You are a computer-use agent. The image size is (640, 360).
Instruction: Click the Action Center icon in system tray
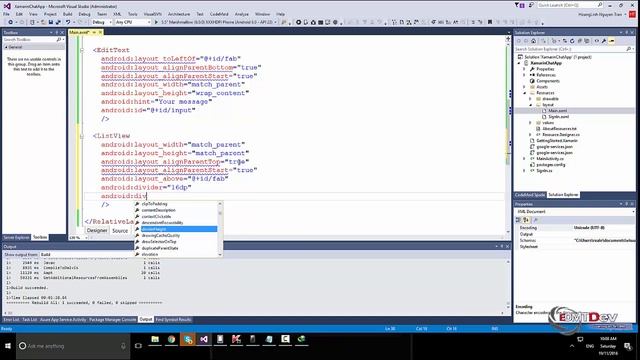tap(628, 346)
